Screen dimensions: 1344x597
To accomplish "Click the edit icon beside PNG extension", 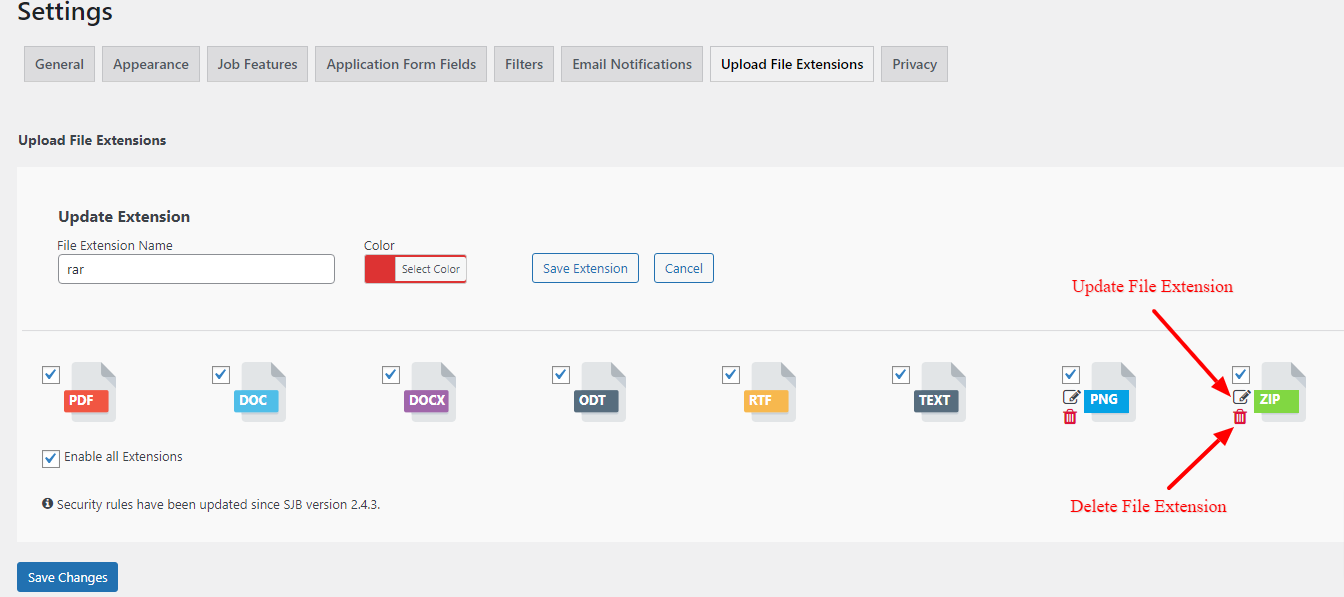I will click(x=1071, y=397).
